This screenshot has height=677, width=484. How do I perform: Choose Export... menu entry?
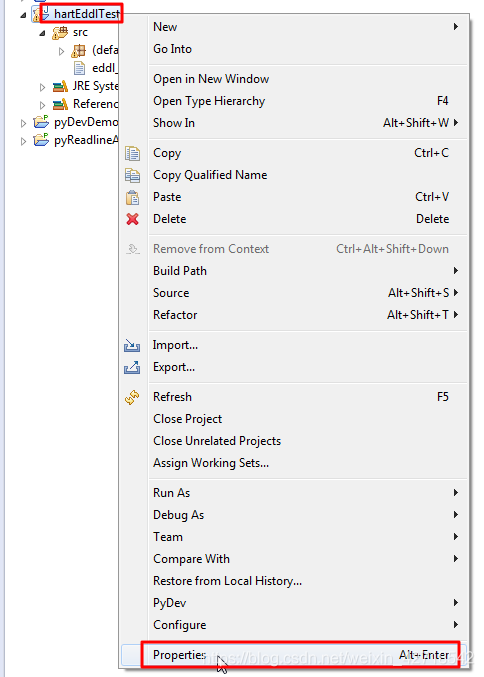(307, 367)
